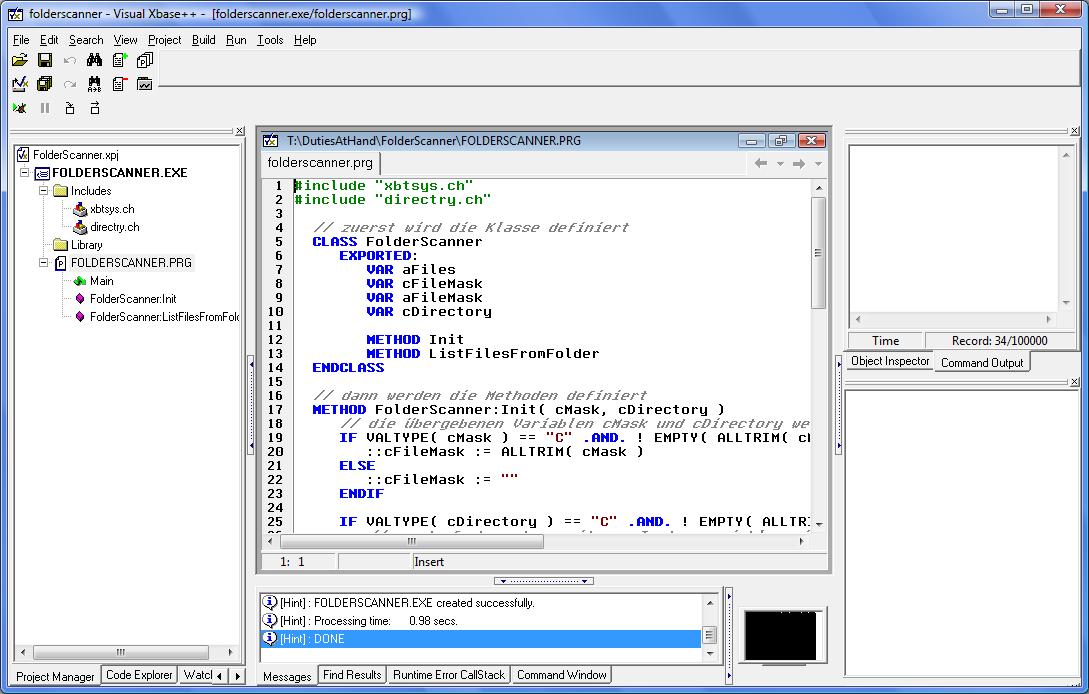The image size is (1089, 694).
Task: Click the black preview box at bottom right
Action: [781, 636]
